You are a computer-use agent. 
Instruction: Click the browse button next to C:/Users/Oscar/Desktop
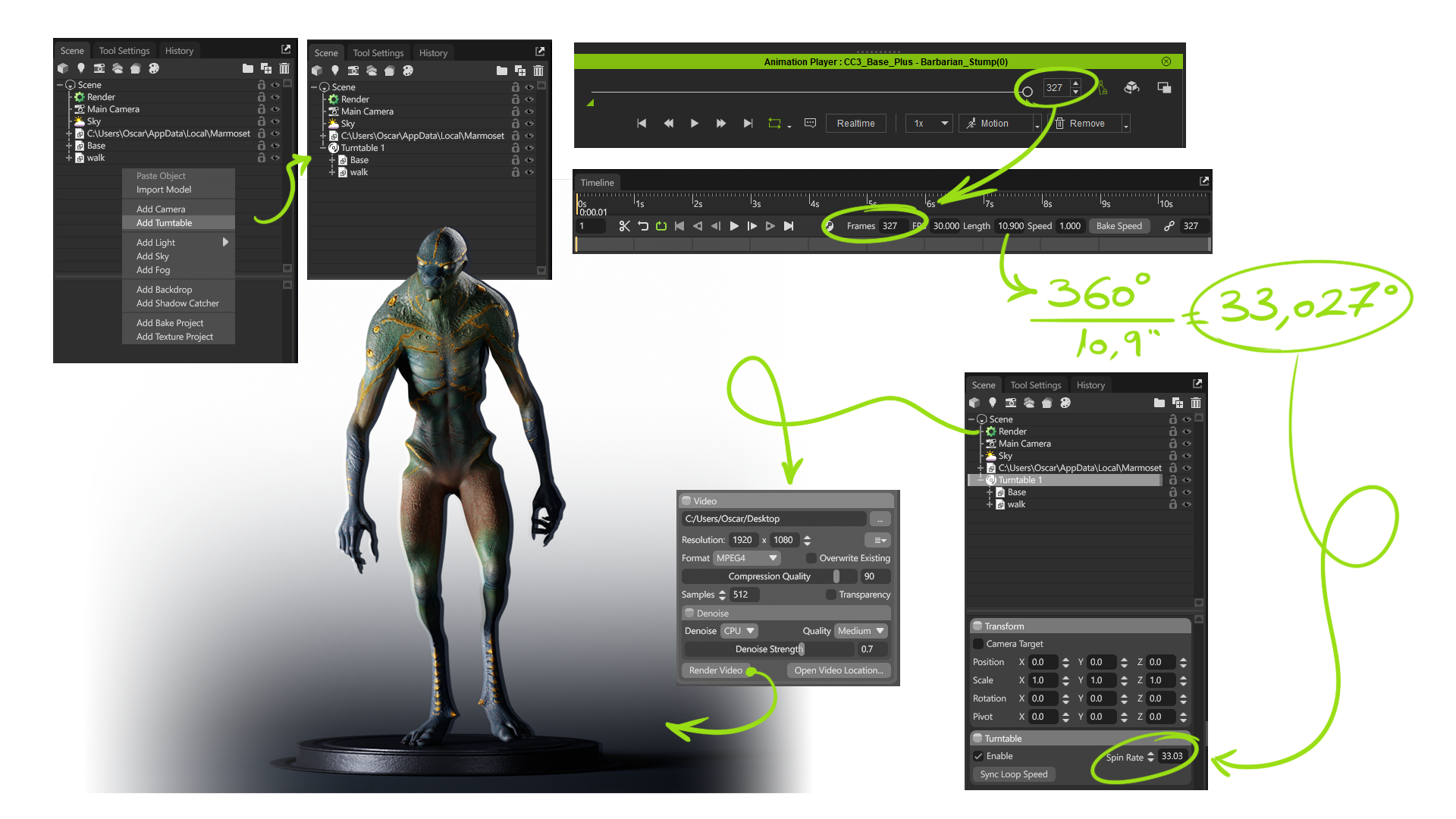[880, 519]
